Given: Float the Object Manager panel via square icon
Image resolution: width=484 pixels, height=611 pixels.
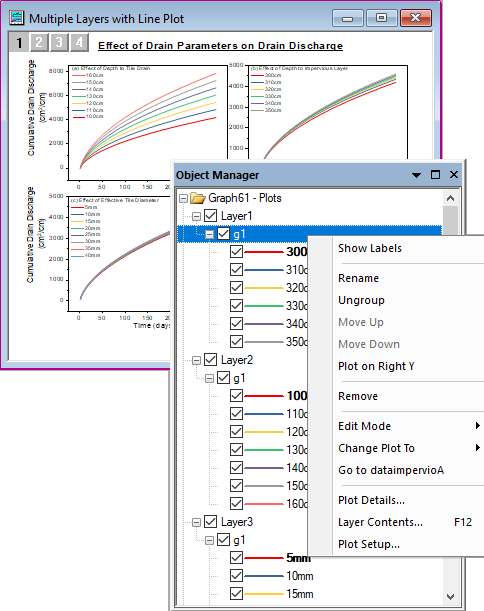Looking at the screenshot, I should (x=435, y=175).
